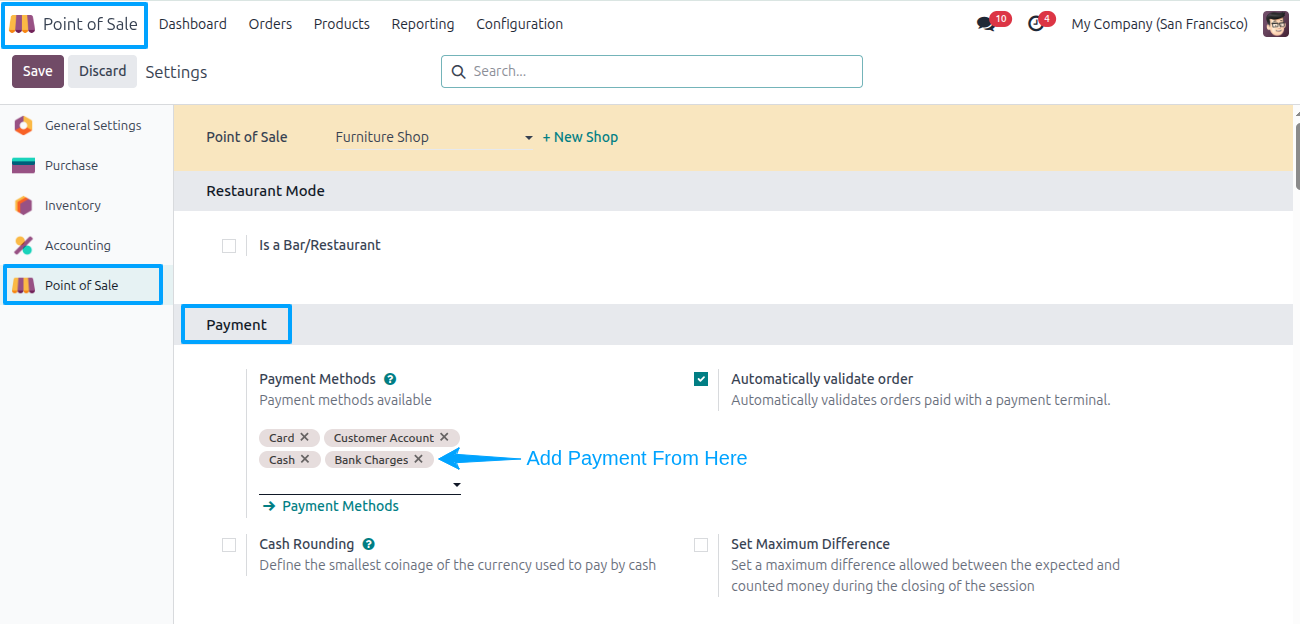Enable the Is a Bar/Restaurant checkbox
The image size is (1300, 624).
coord(229,245)
